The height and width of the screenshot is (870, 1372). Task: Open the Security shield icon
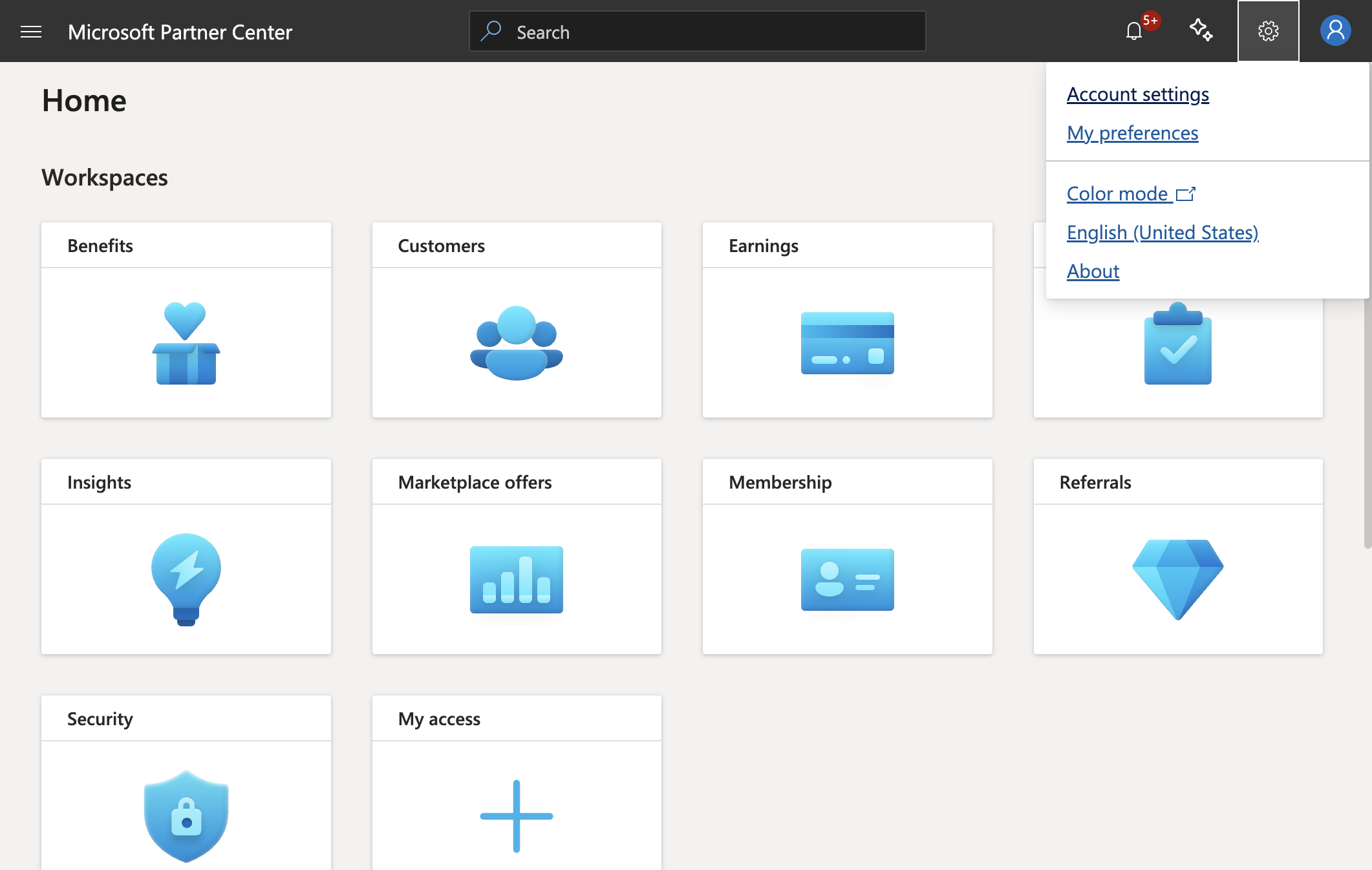(x=186, y=816)
